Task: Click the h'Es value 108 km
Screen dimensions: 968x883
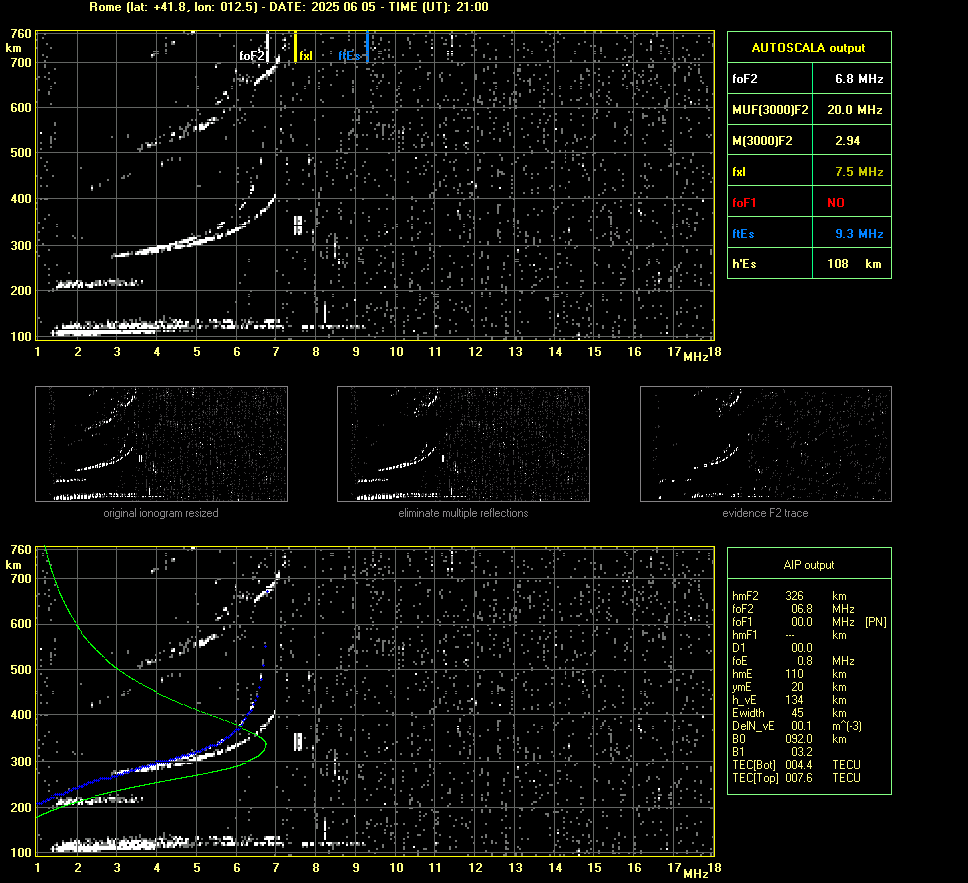Action: [854, 264]
